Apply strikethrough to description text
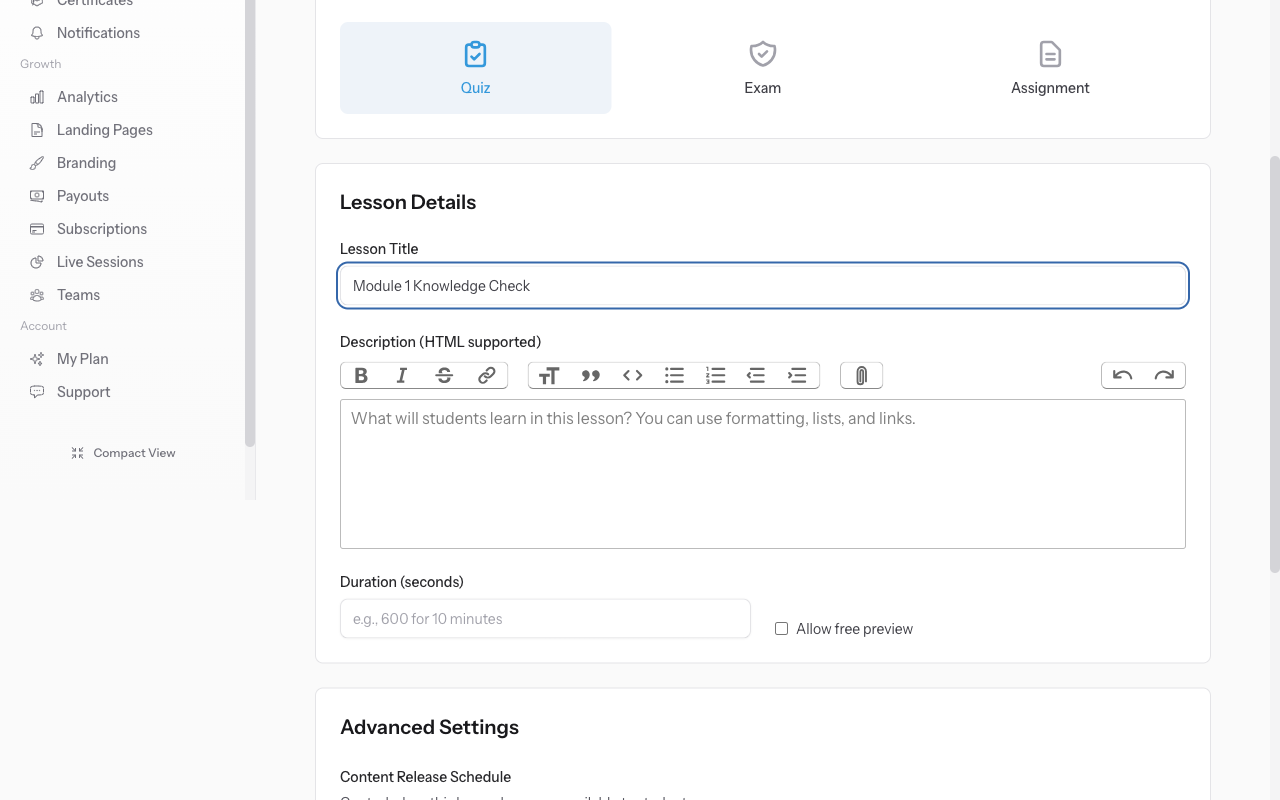1280x800 pixels. pos(444,375)
